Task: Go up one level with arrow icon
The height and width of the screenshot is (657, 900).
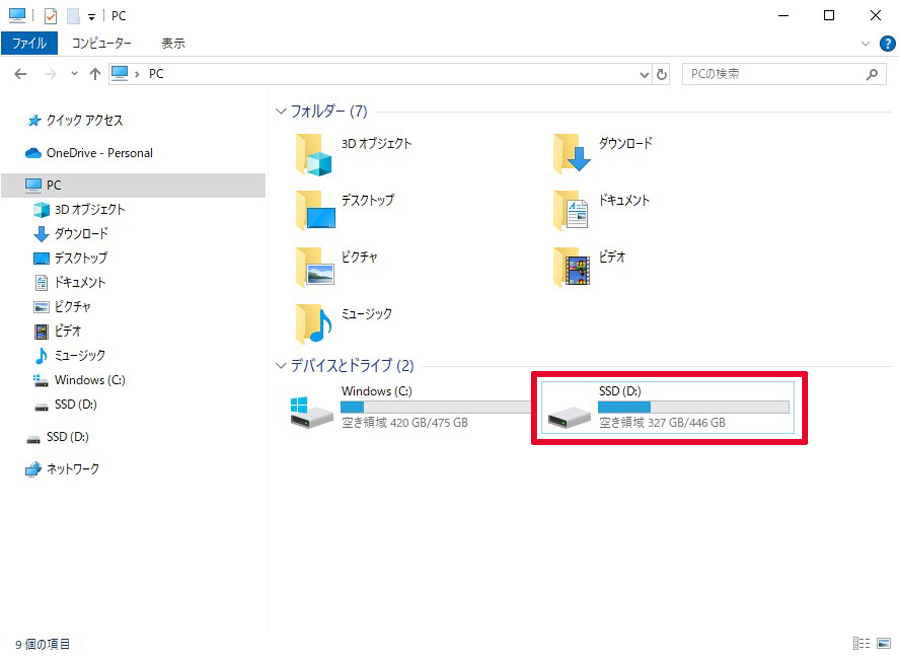Action: [x=95, y=74]
